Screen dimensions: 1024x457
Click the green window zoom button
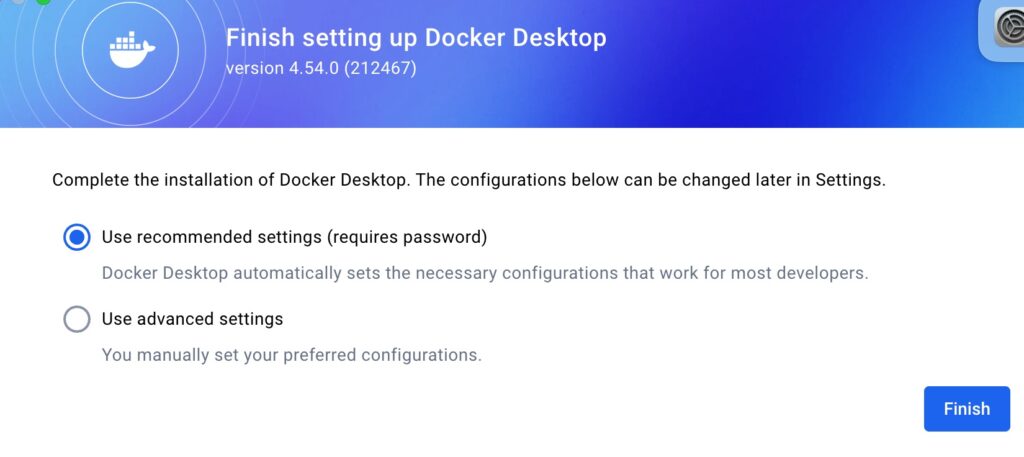coord(43,1)
